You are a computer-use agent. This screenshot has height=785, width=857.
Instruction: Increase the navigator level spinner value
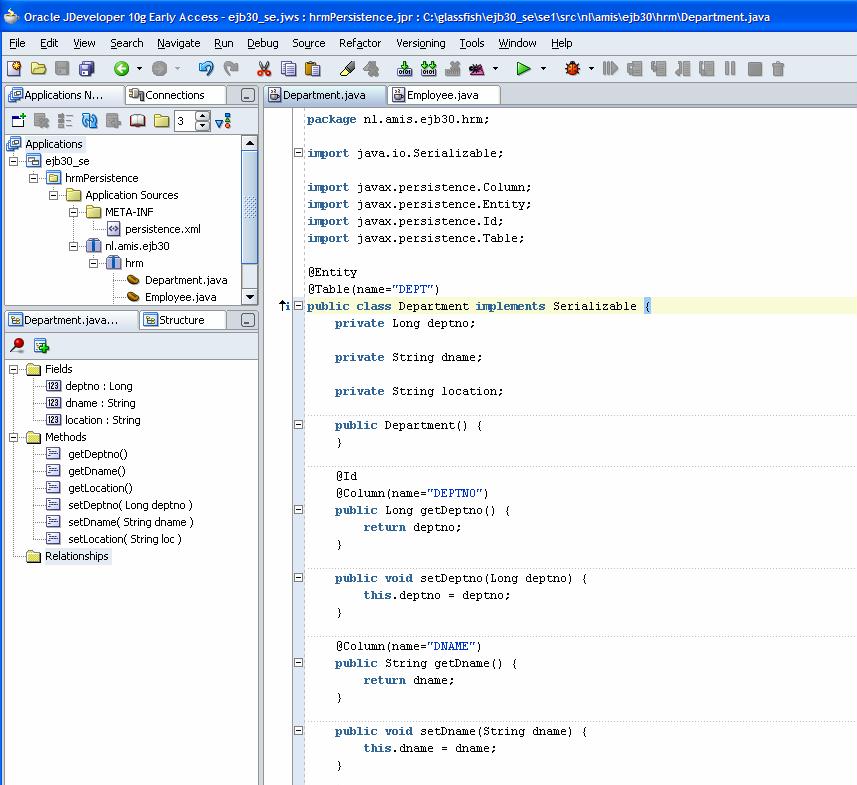coord(203,116)
